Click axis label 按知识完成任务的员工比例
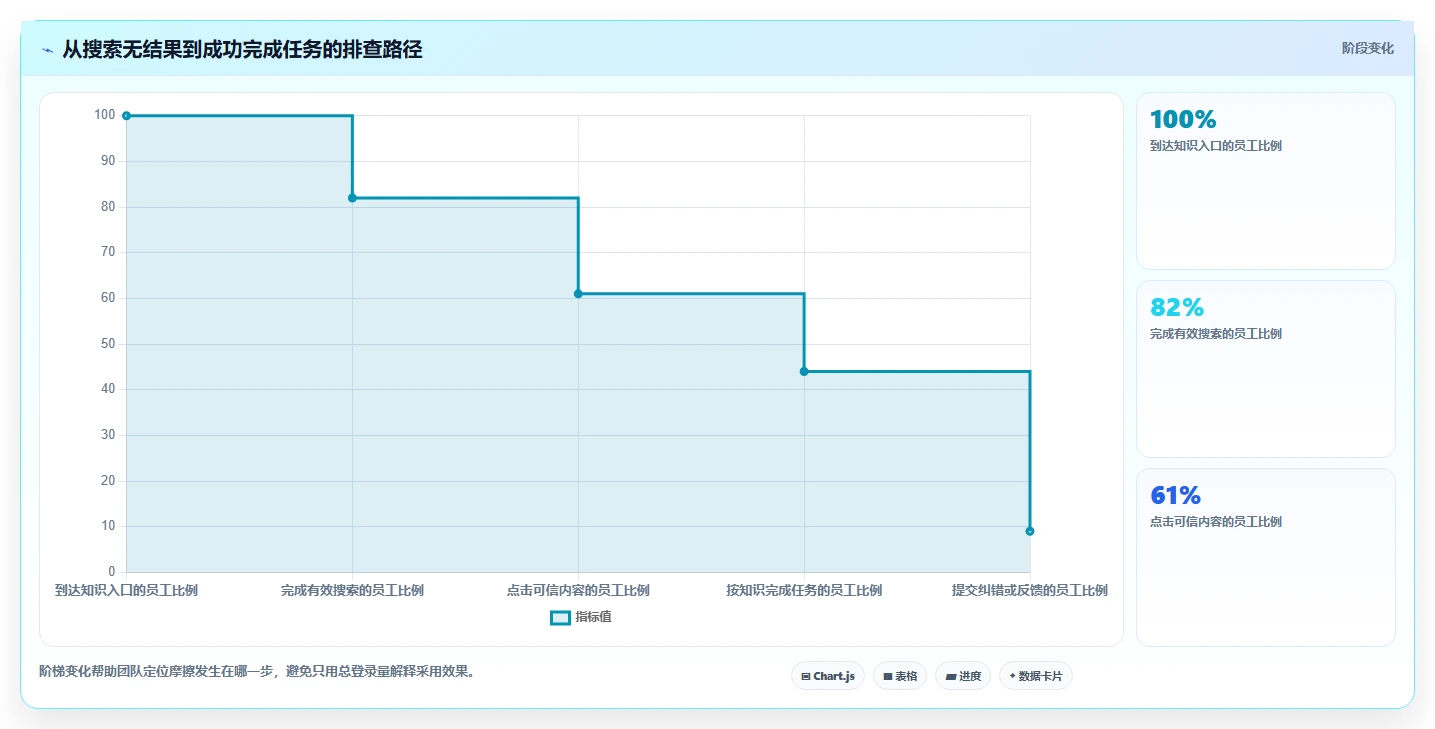Image resolution: width=1435 pixels, height=729 pixels. point(804,590)
